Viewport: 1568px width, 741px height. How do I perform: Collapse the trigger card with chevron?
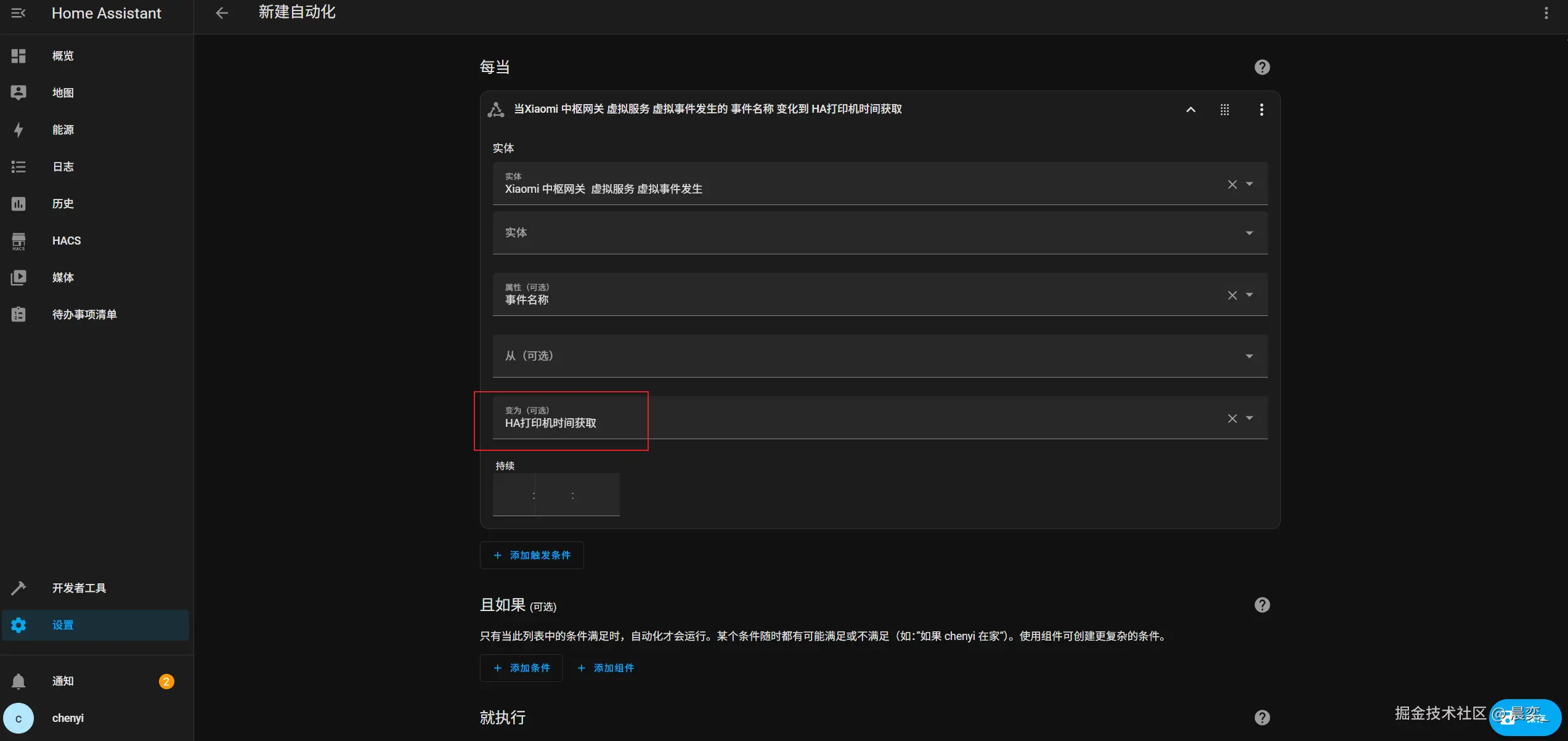pos(1190,110)
